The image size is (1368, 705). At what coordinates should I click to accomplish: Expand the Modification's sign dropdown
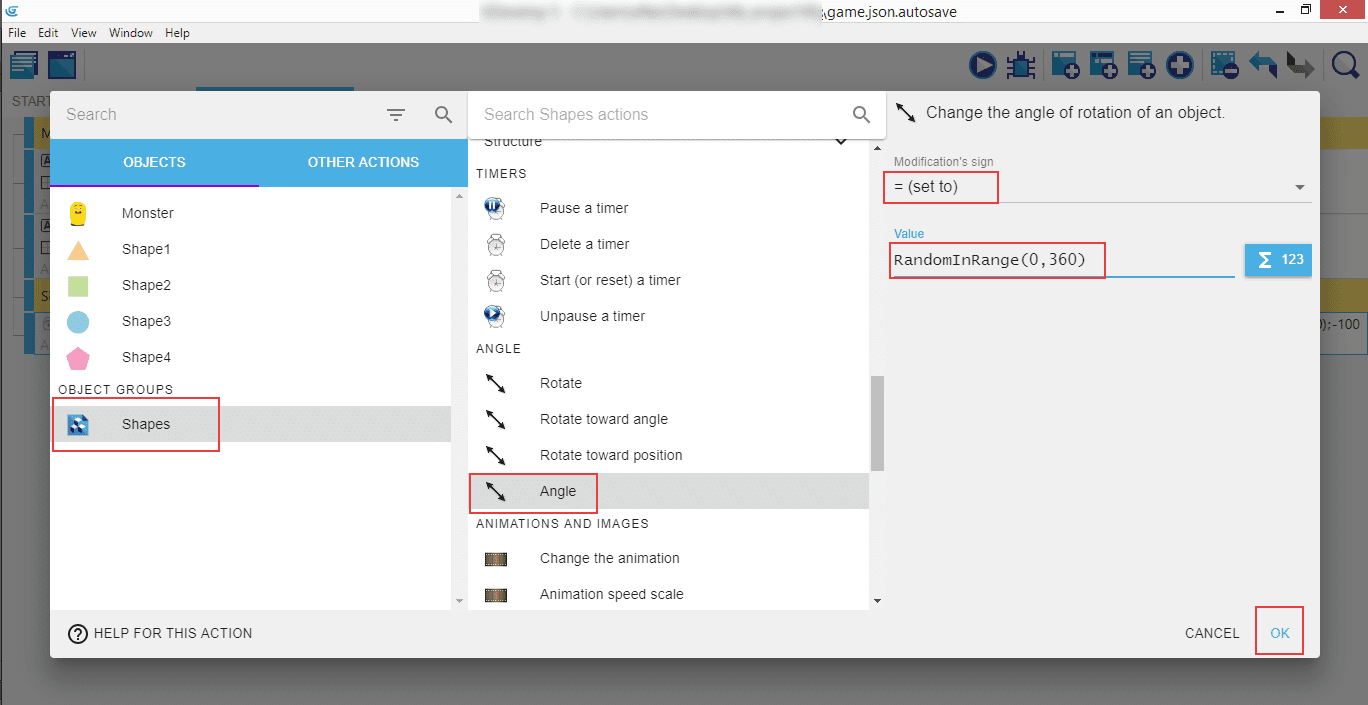pyautogui.click(x=1299, y=187)
